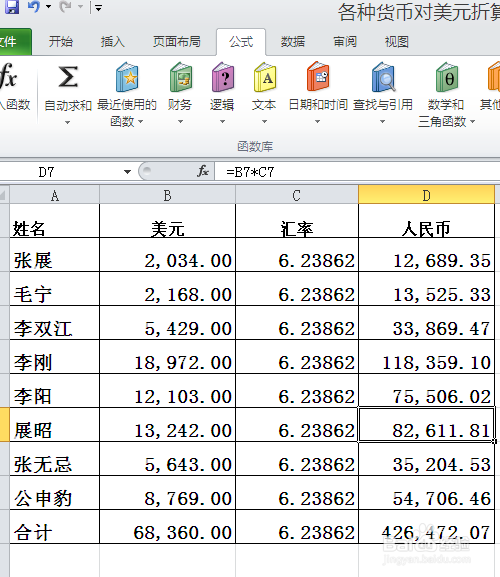
Task: Click the Save icon in quick access toolbar
Action: (x=12, y=7)
